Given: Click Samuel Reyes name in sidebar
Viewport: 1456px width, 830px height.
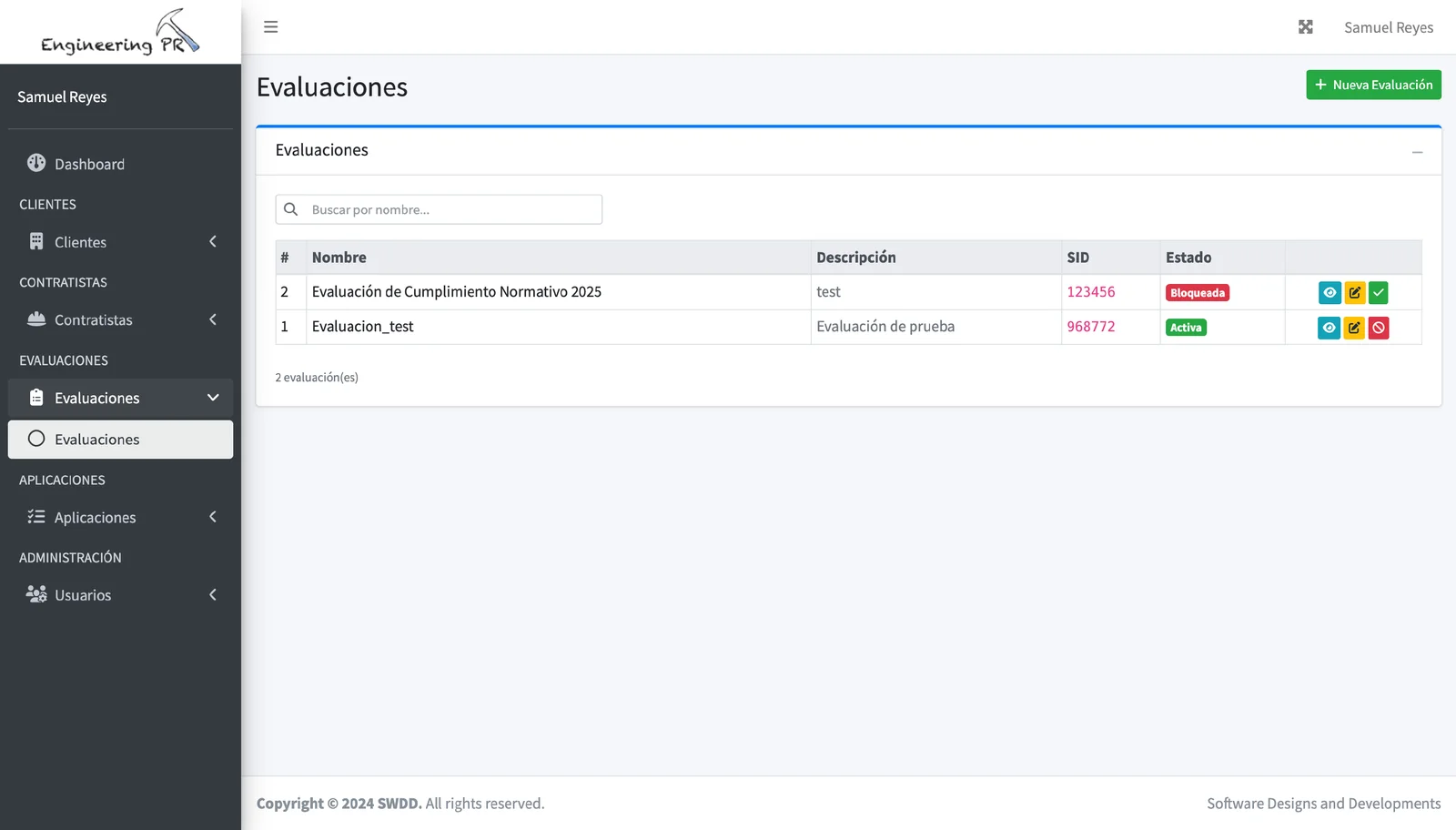Looking at the screenshot, I should click(x=62, y=97).
